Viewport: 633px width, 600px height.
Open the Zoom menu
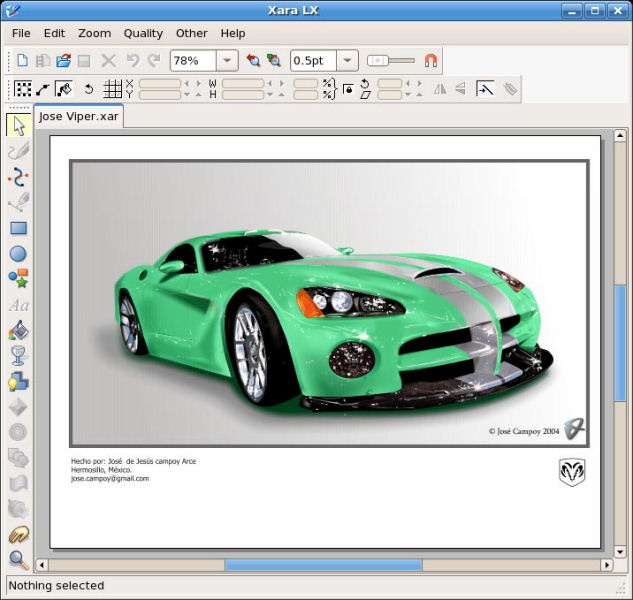95,33
